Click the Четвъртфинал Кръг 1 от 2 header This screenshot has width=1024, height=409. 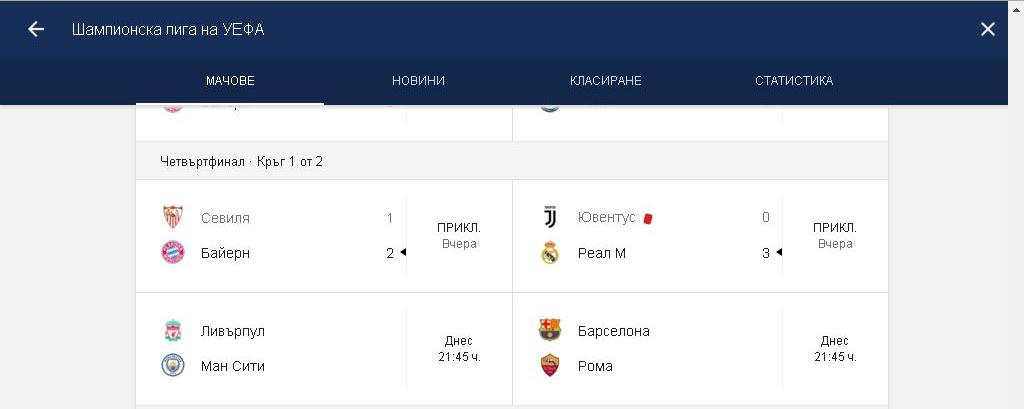tap(241, 161)
